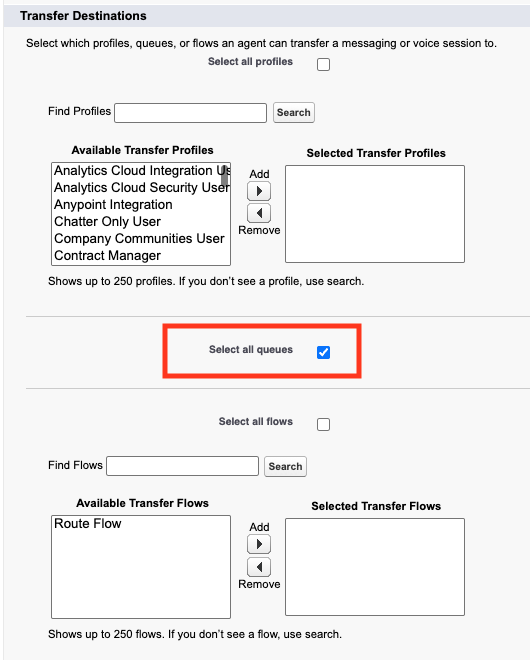Pick Company Communities User from the list

coord(137,238)
